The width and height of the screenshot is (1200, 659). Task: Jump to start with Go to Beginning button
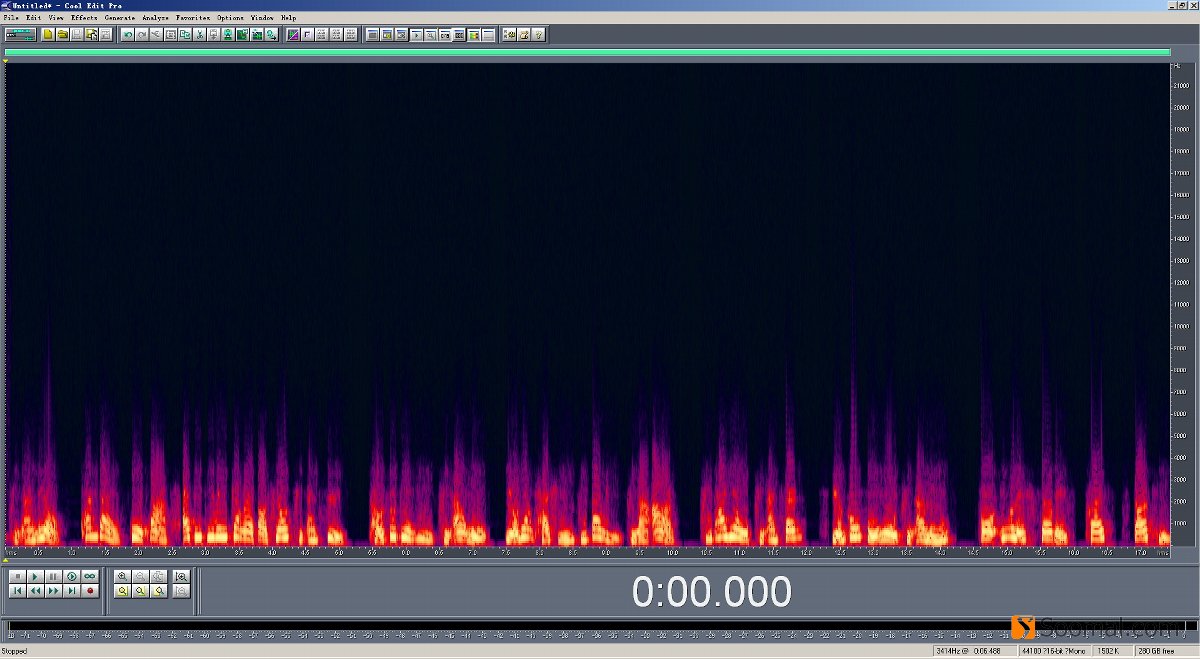17,591
